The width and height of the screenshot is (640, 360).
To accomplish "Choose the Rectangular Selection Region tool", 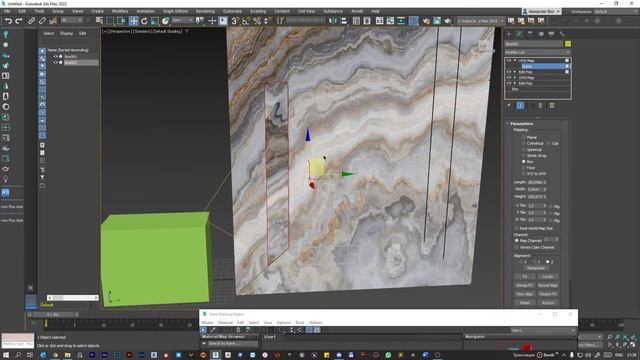I will pos(110,21).
